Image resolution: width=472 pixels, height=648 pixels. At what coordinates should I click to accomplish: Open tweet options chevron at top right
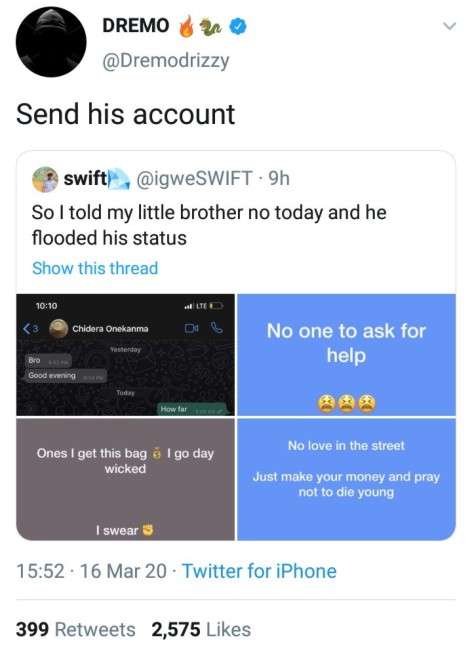[x=449, y=26]
